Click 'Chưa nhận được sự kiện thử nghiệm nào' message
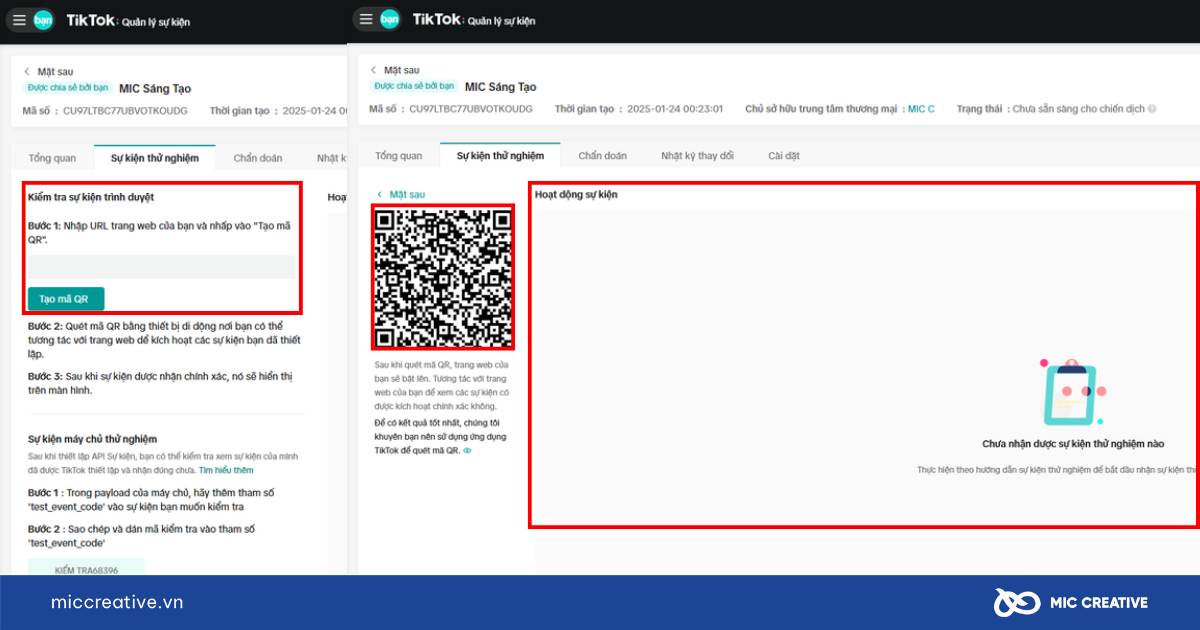 (x=1073, y=444)
